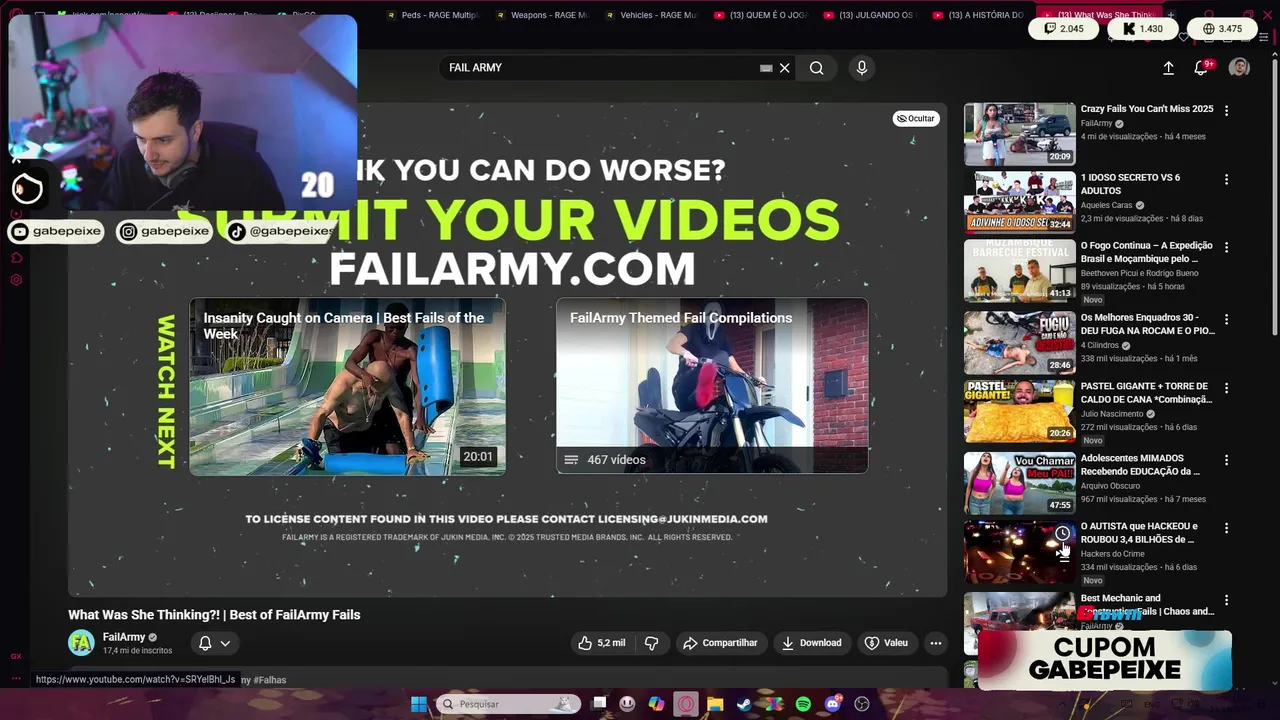Dislike the video with thumbs down
Viewport: 1280px width, 720px height.
coord(651,643)
